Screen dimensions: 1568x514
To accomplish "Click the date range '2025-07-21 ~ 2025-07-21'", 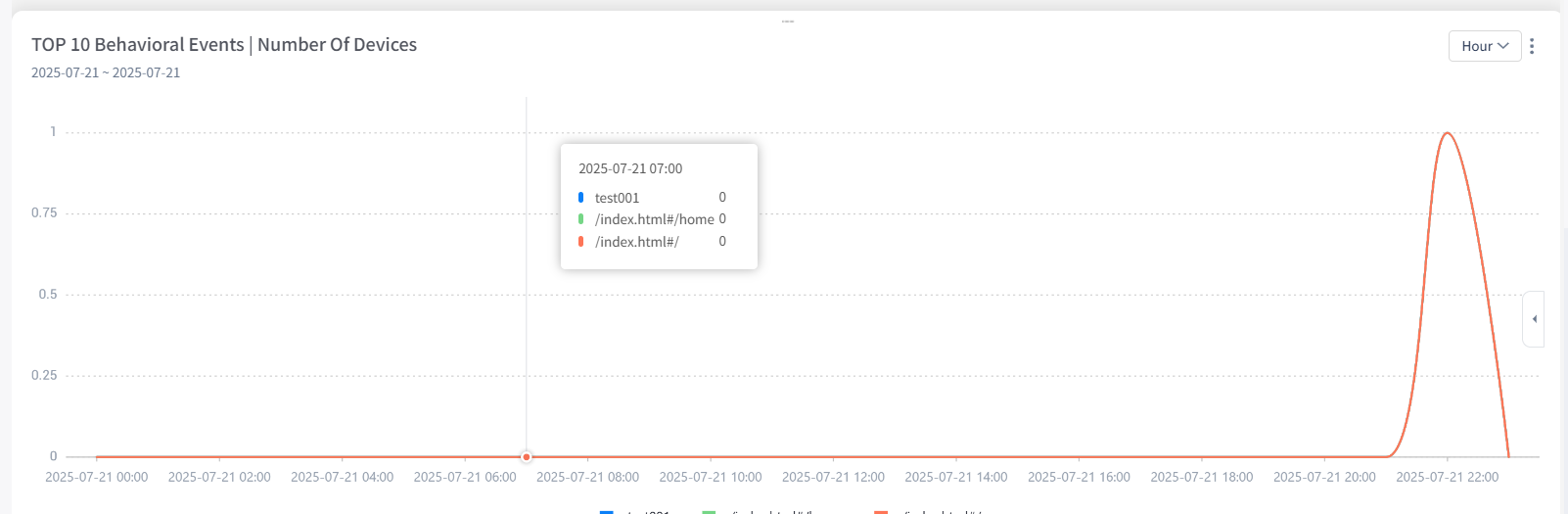I will tap(106, 72).
